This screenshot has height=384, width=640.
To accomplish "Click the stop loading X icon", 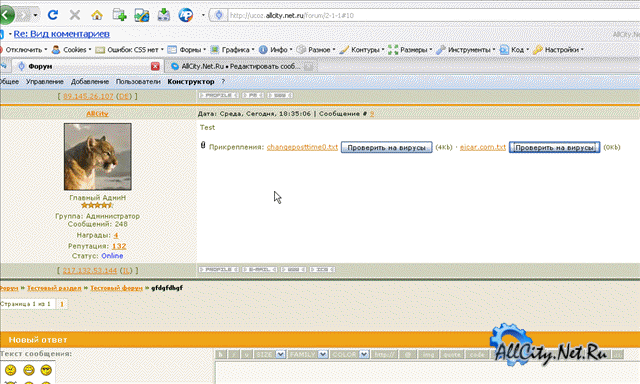I will 75,15.
